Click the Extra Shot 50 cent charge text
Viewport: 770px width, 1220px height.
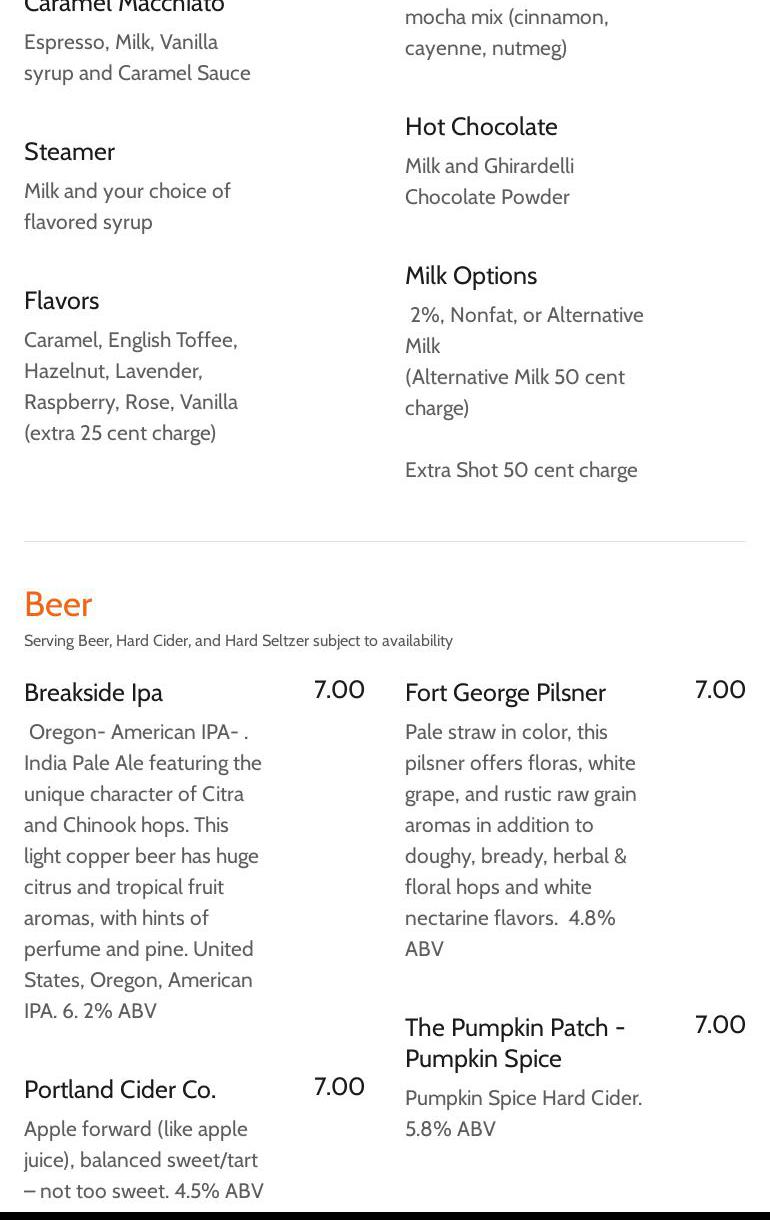click(x=520, y=470)
